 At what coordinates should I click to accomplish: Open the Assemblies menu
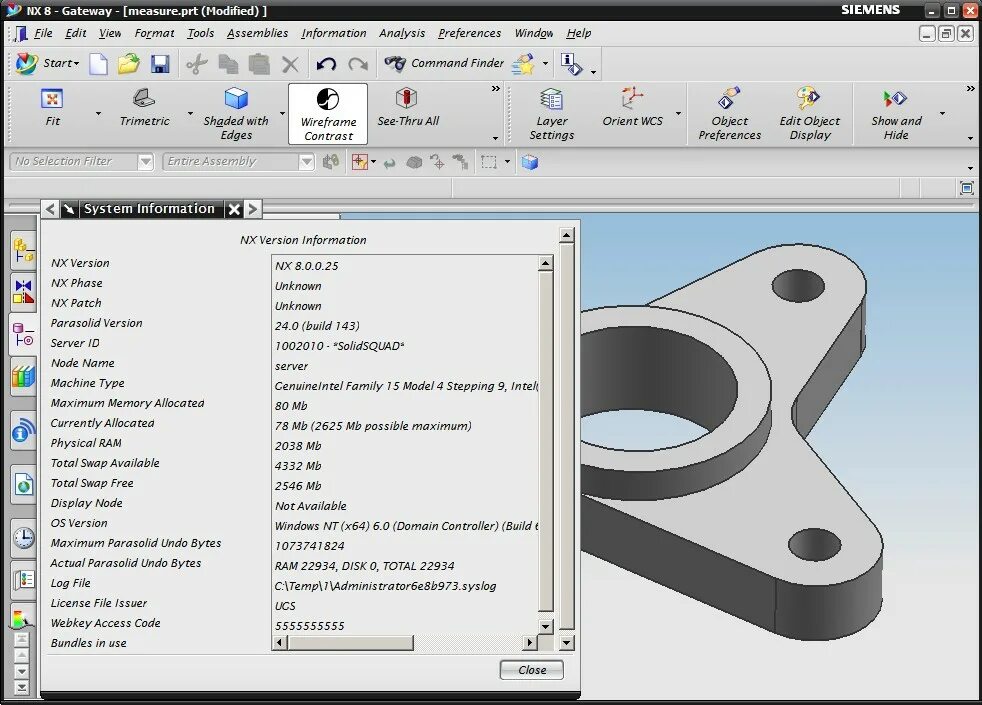(x=257, y=33)
